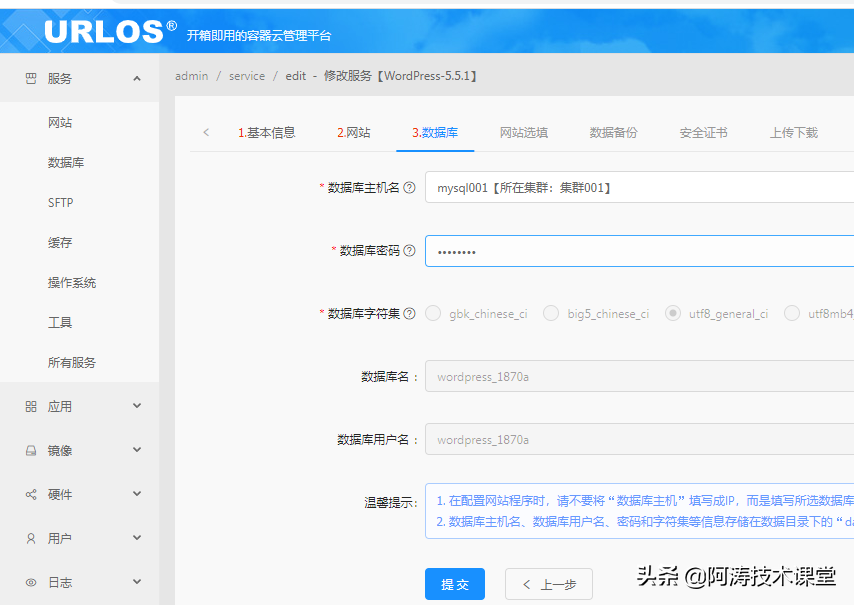Switch to 2.网站 tab
The height and width of the screenshot is (605, 854).
point(354,132)
